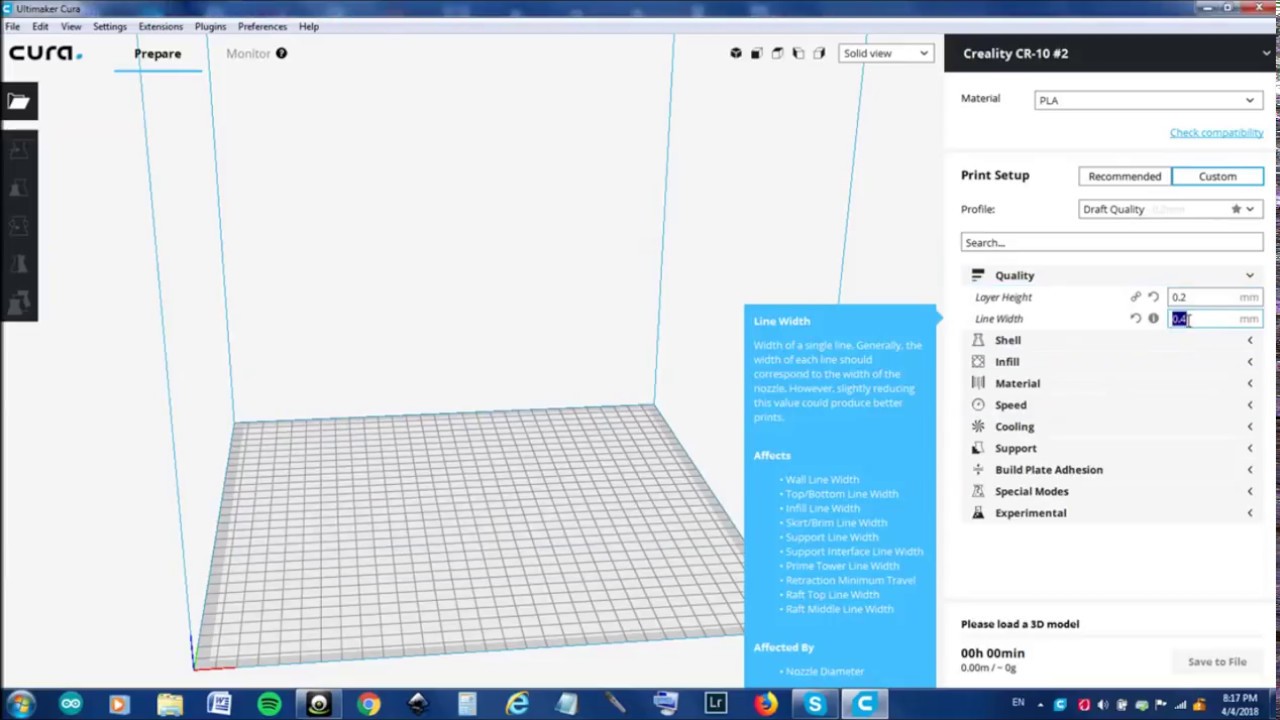
Task: Open a file with the folder icon
Action: 18,101
